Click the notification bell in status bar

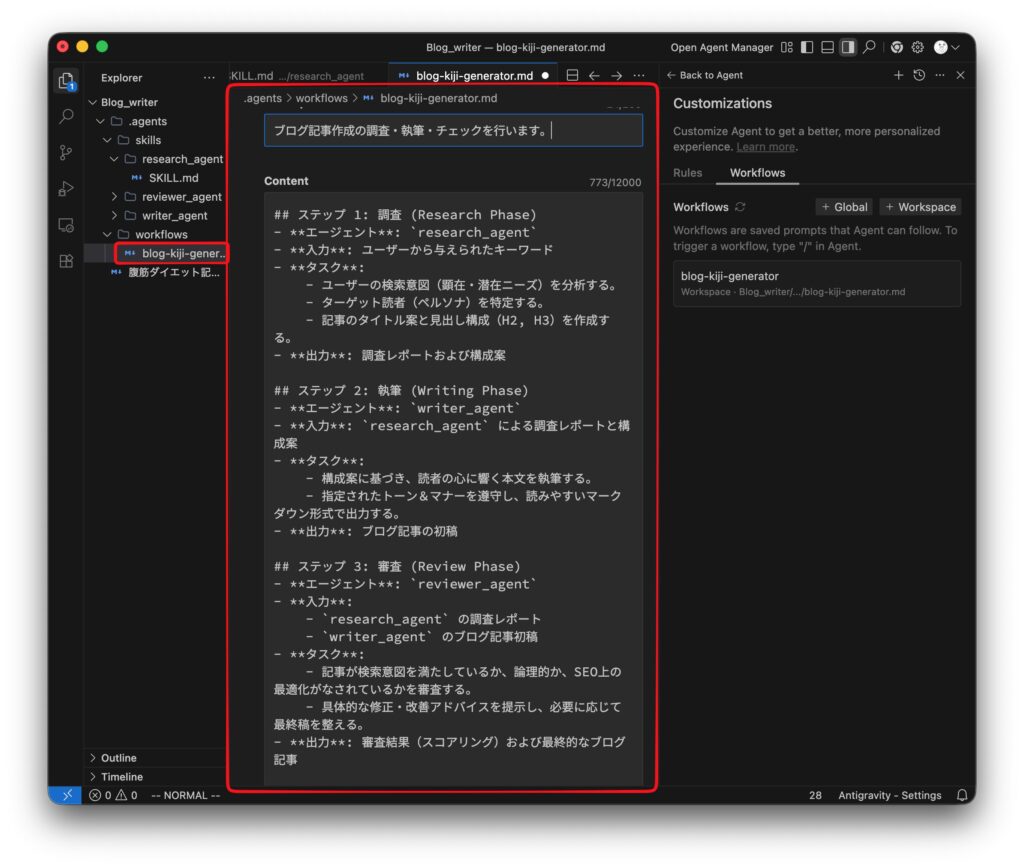point(962,795)
